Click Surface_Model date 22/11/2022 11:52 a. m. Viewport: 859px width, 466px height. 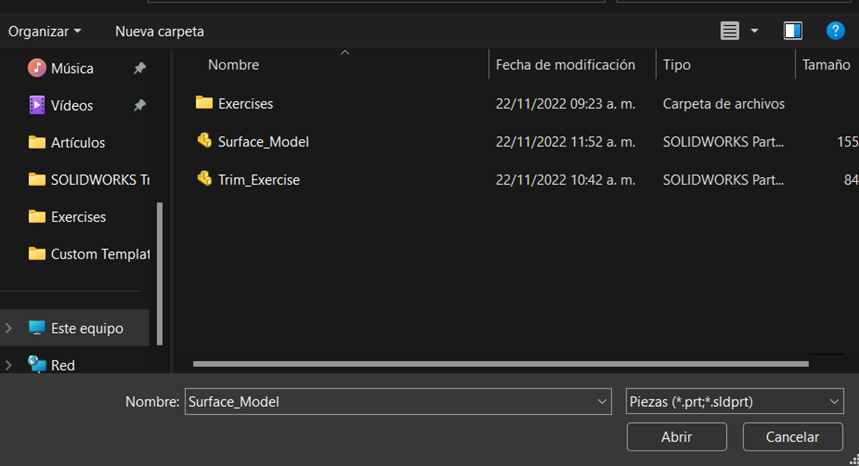pos(565,142)
